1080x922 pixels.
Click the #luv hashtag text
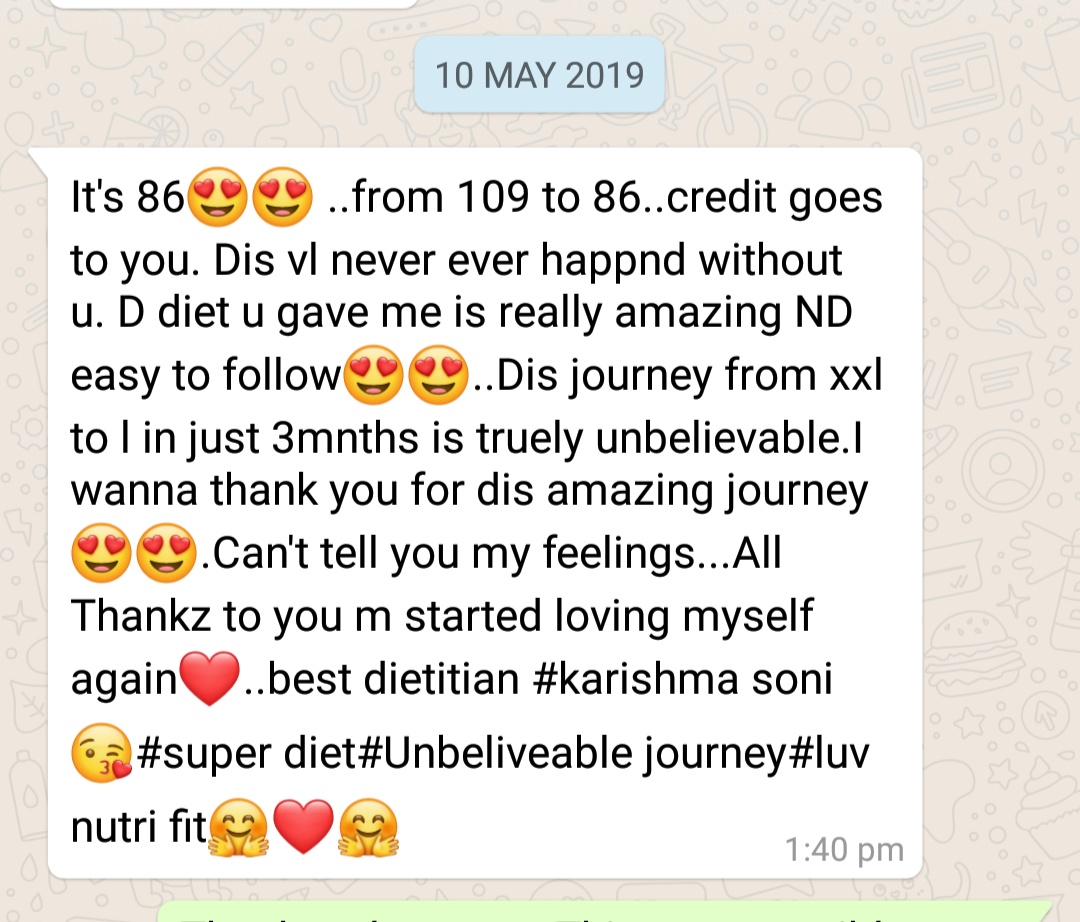[x=827, y=753]
